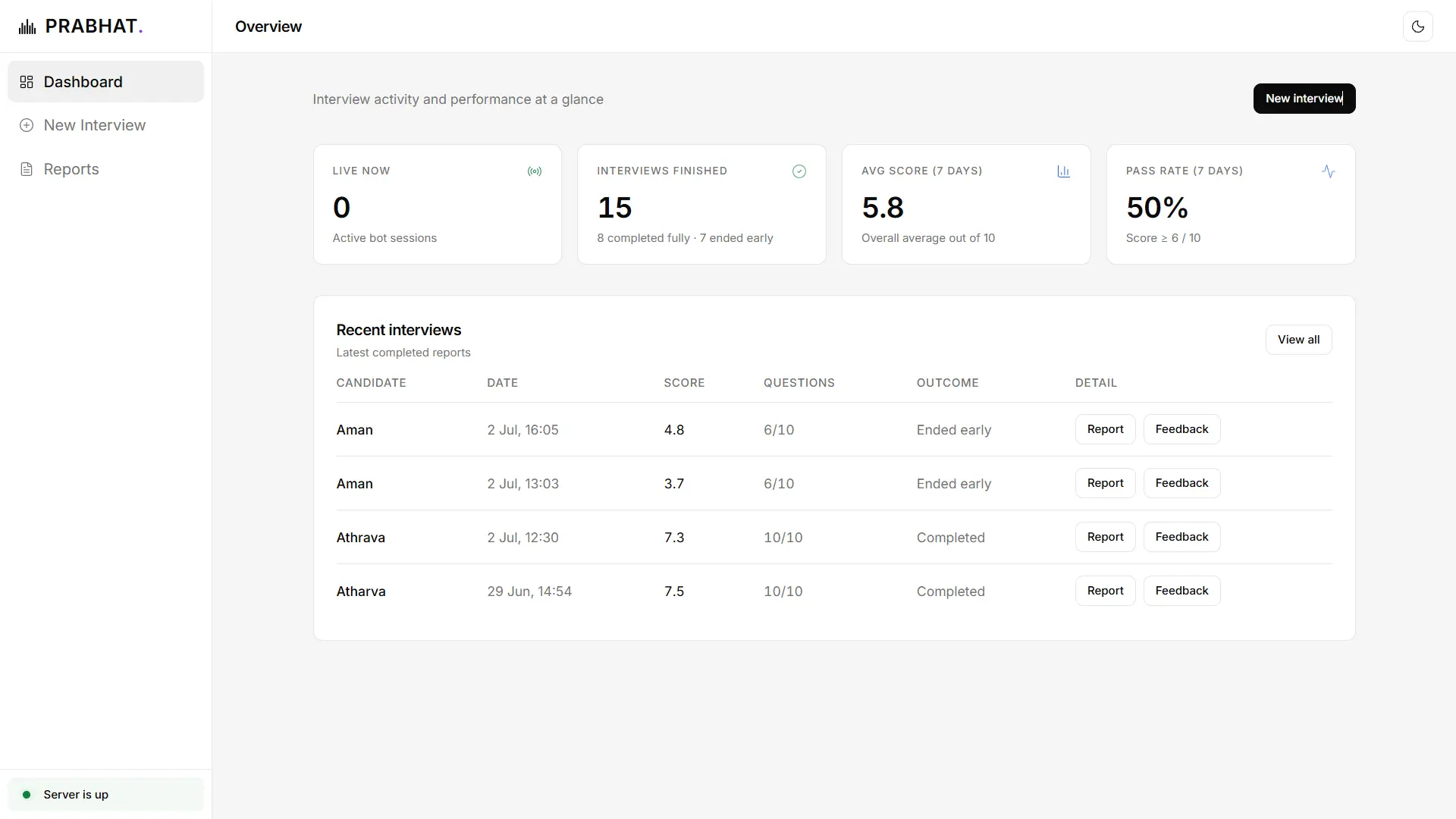Click the score 7.5
Viewport: 1456px width, 819px height.
(674, 591)
